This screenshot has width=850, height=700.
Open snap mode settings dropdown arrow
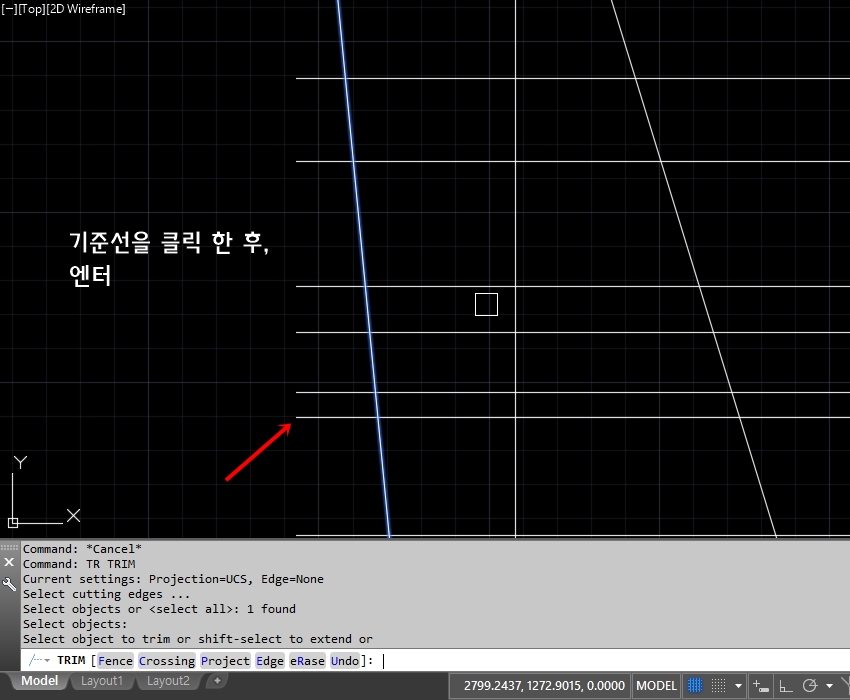point(738,686)
